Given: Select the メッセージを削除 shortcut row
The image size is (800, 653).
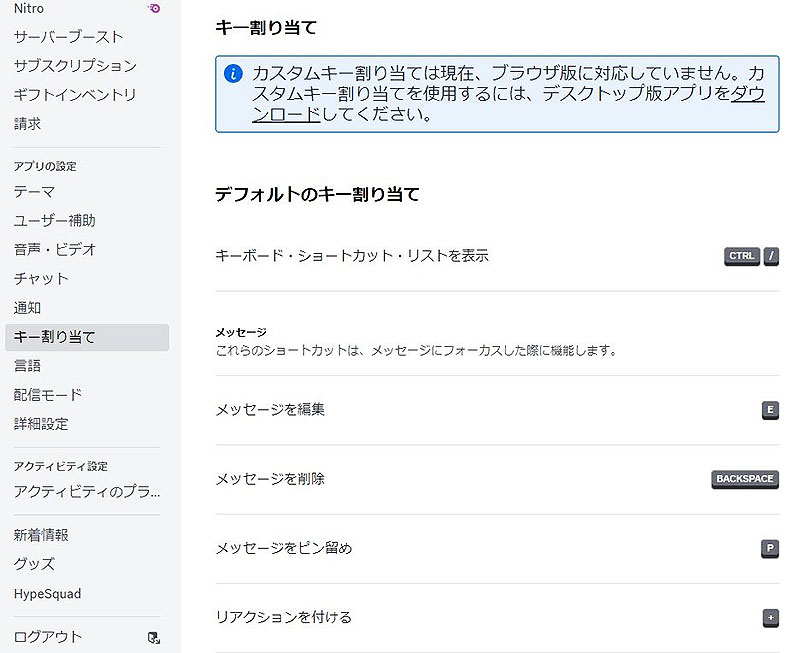Looking at the screenshot, I should click(x=270, y=479).
